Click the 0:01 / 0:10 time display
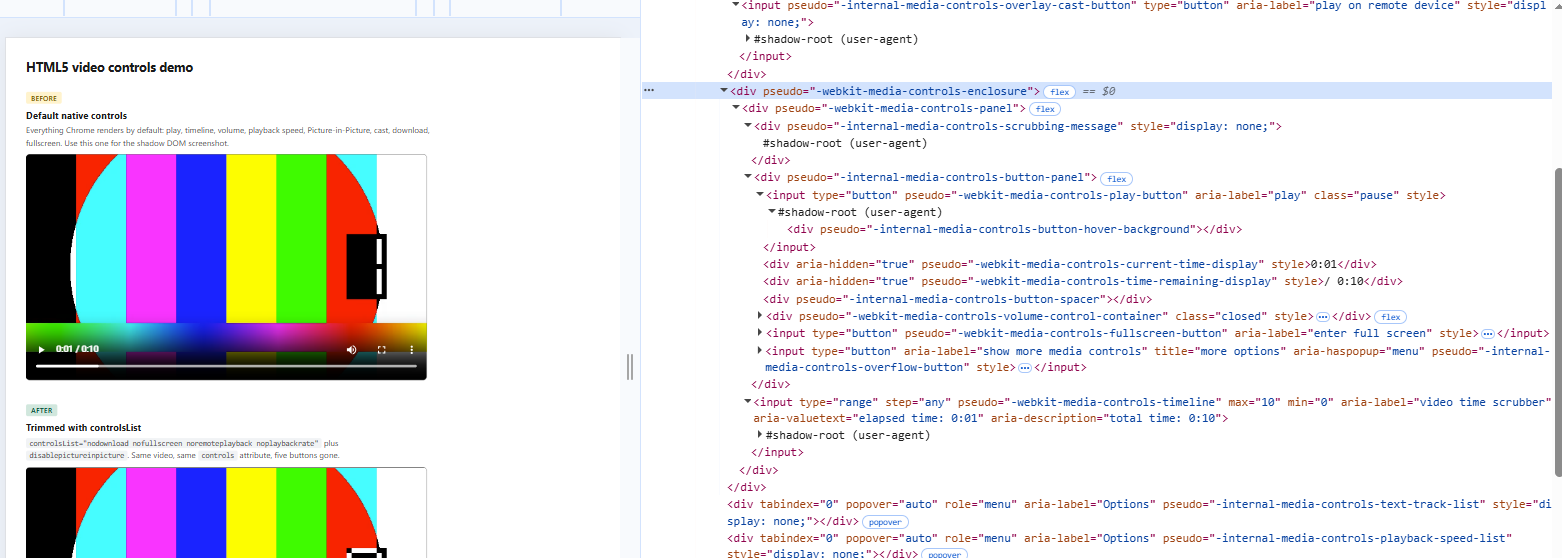The image size is (1562, 558). coord(77,349)
